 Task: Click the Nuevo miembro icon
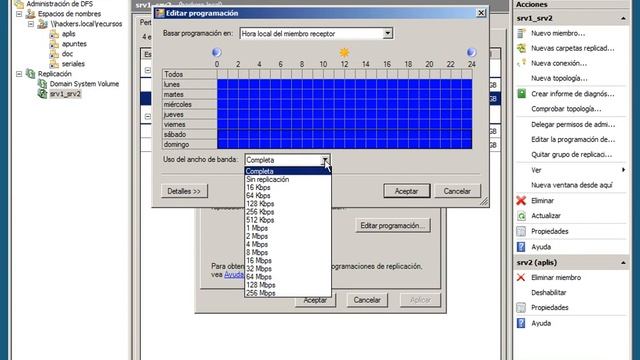tap(521, 33)
